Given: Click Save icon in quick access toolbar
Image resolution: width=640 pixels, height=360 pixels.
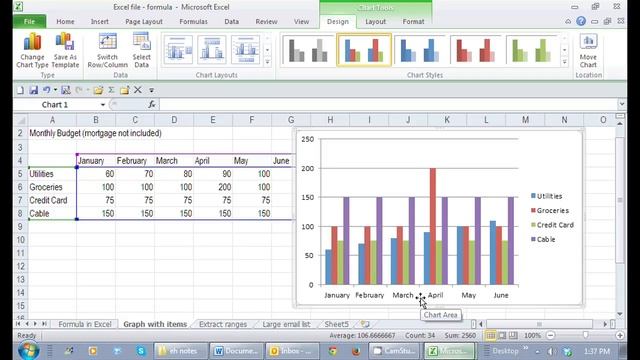Looking at the screenshot, I should coord(33,90).
